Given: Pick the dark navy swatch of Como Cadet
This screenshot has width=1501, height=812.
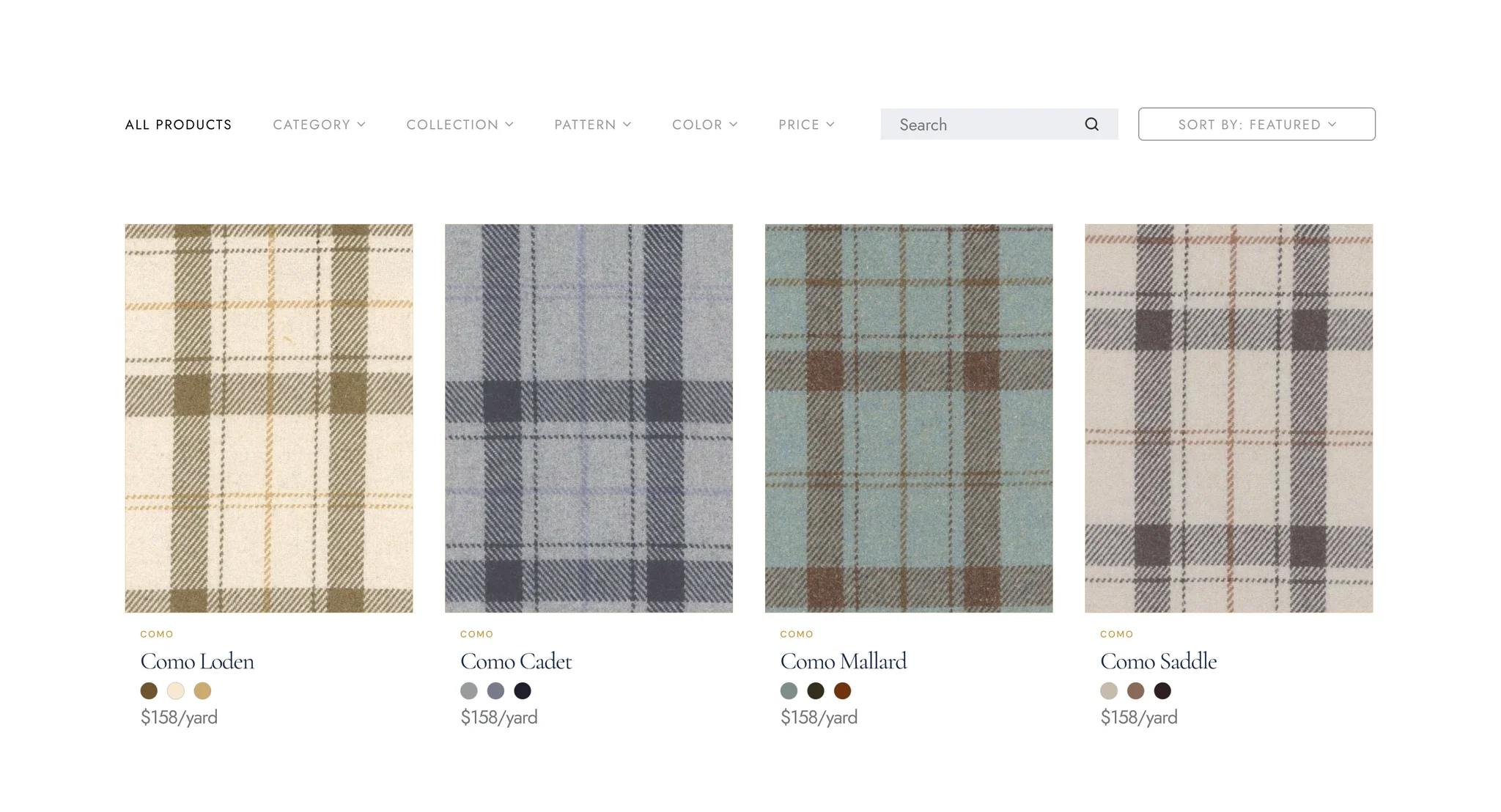Looking at the screenshot, I should point(523,690).
